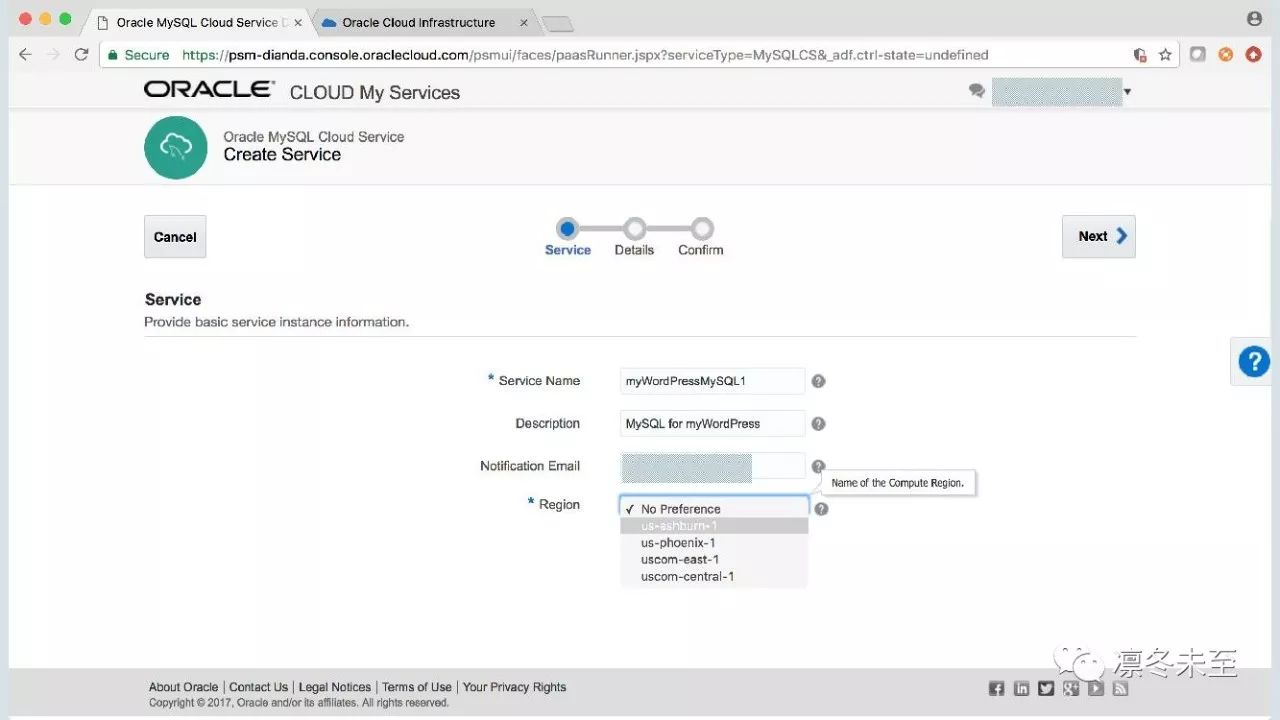1280x720 pixels.
Task: Select uscom-central-1 region option
Action: point(714,577)
